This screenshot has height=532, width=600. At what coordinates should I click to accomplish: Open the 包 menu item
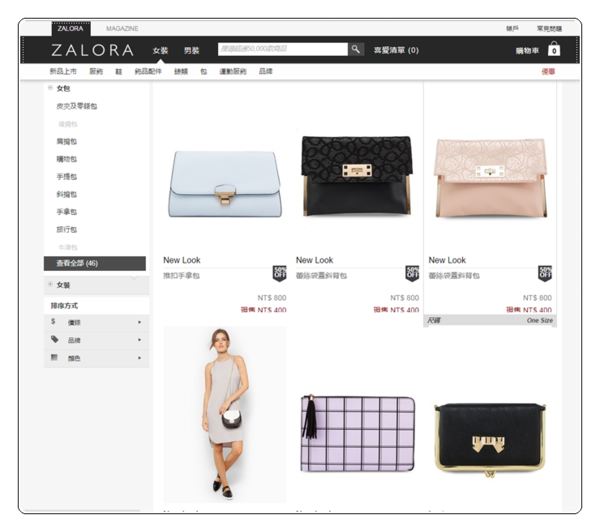(204, 72)
